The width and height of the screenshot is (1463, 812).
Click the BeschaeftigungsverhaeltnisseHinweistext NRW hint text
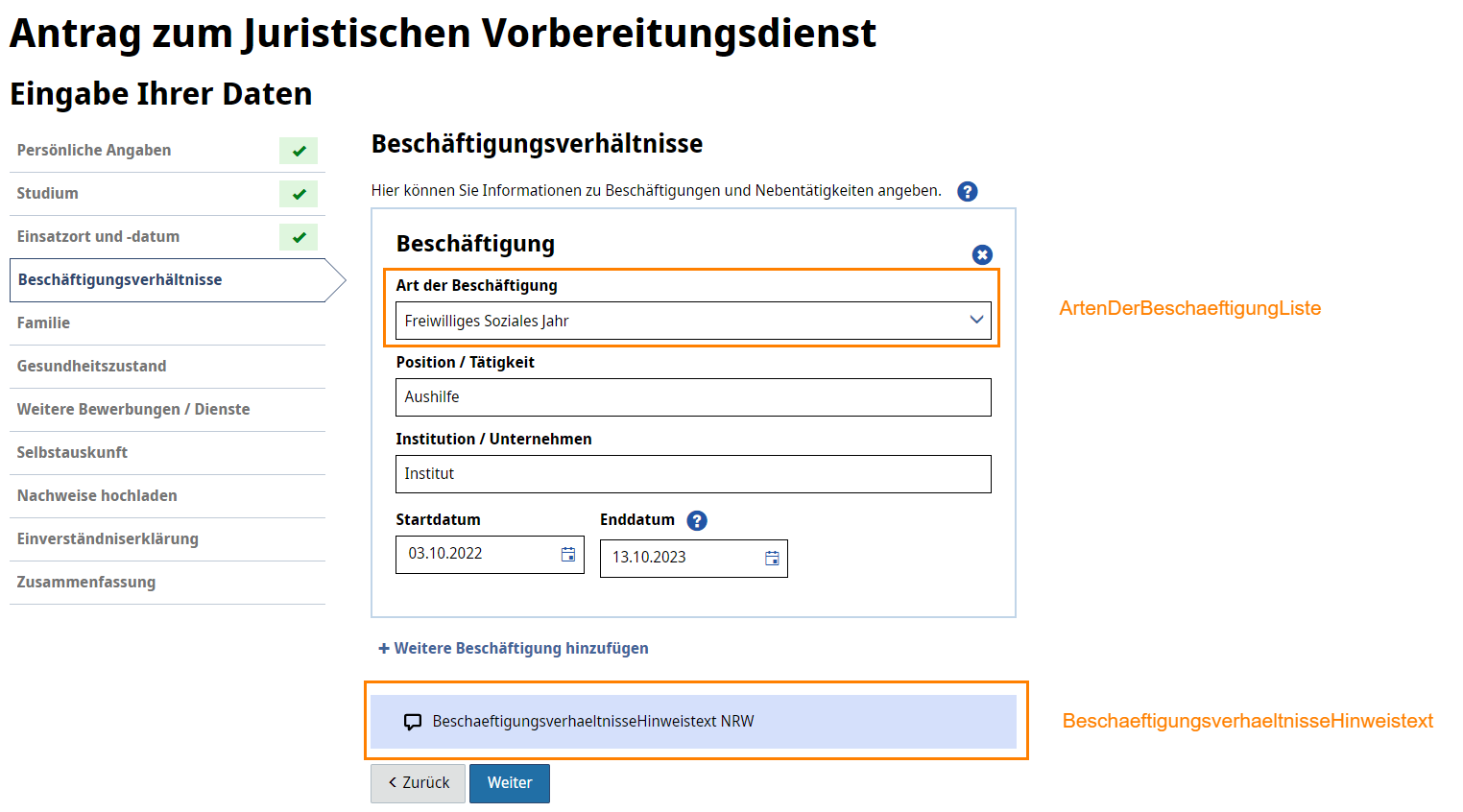(x=593, y=722)
